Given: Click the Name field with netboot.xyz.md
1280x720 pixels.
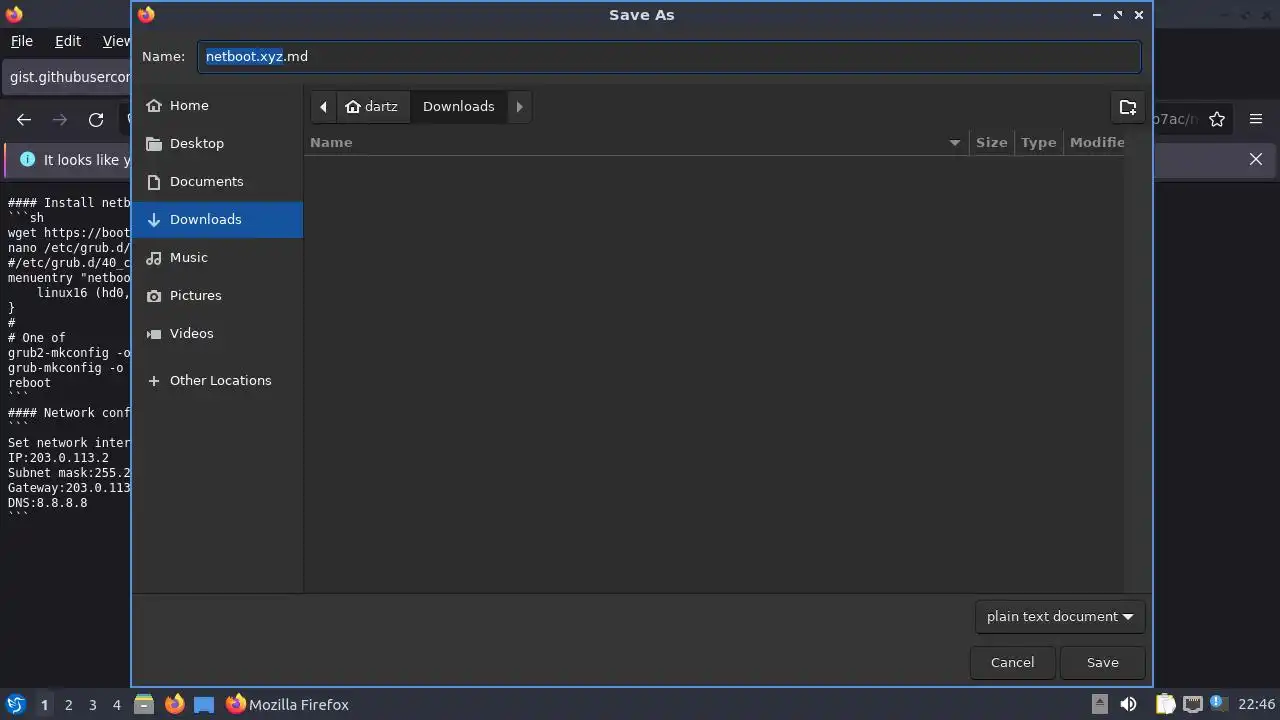Looking at the screenshot, I should [669, 56].
